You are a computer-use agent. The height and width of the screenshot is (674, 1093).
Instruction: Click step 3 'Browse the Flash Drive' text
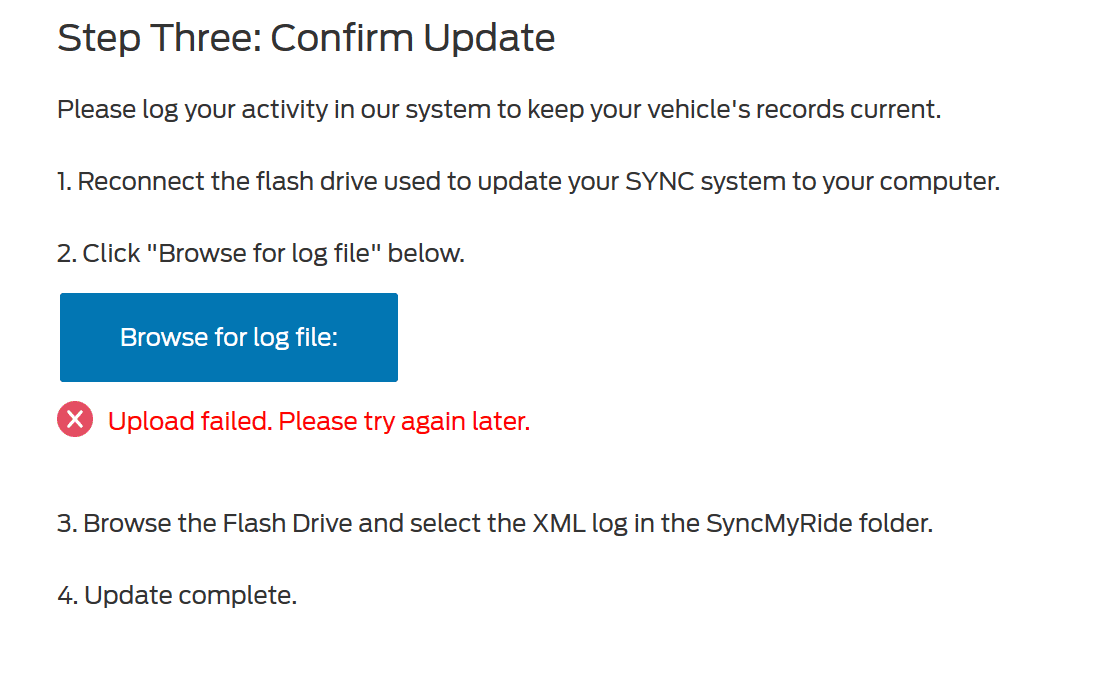(495, 523)
